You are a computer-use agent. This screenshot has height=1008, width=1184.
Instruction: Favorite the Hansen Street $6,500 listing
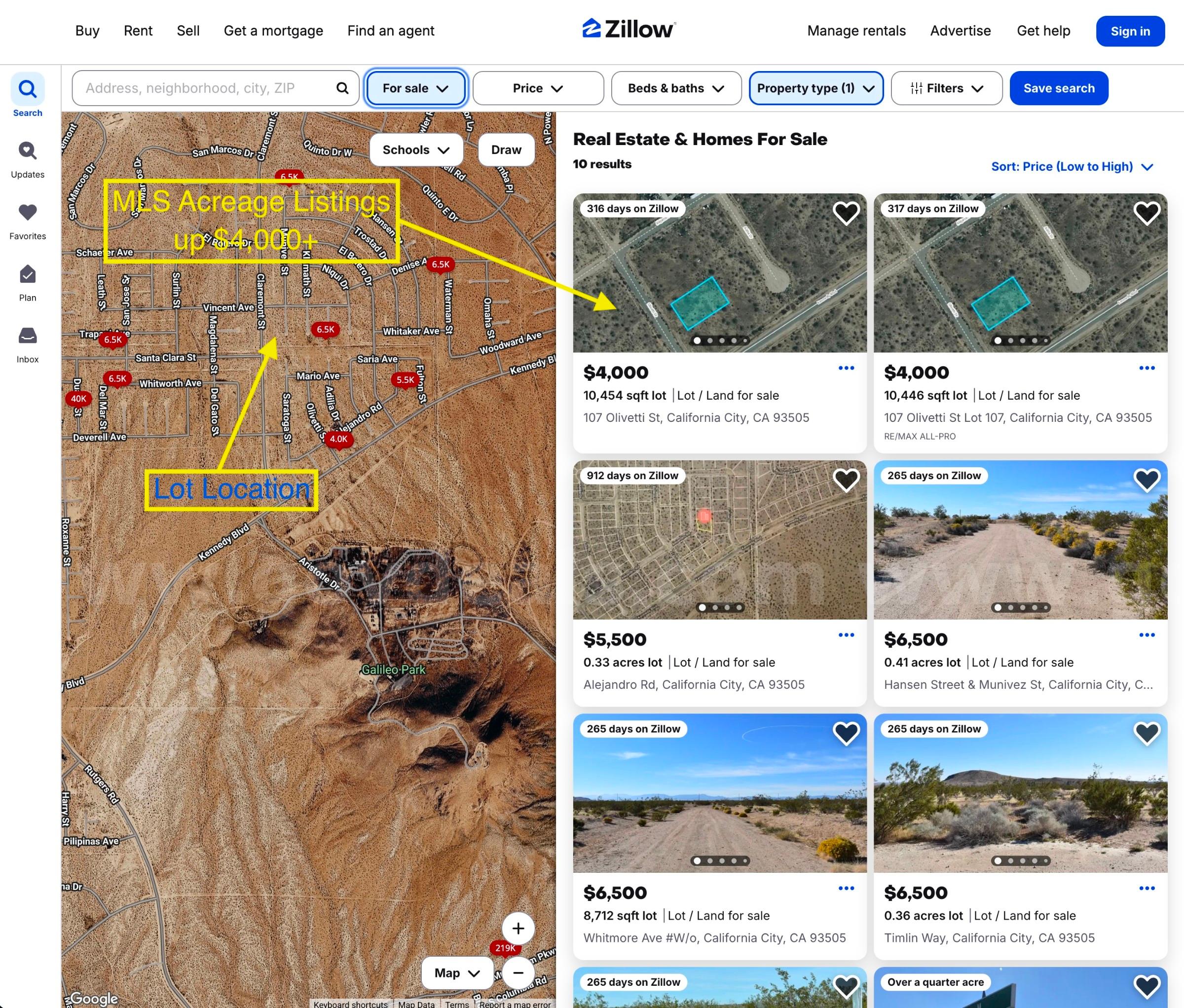point(1147,480)
